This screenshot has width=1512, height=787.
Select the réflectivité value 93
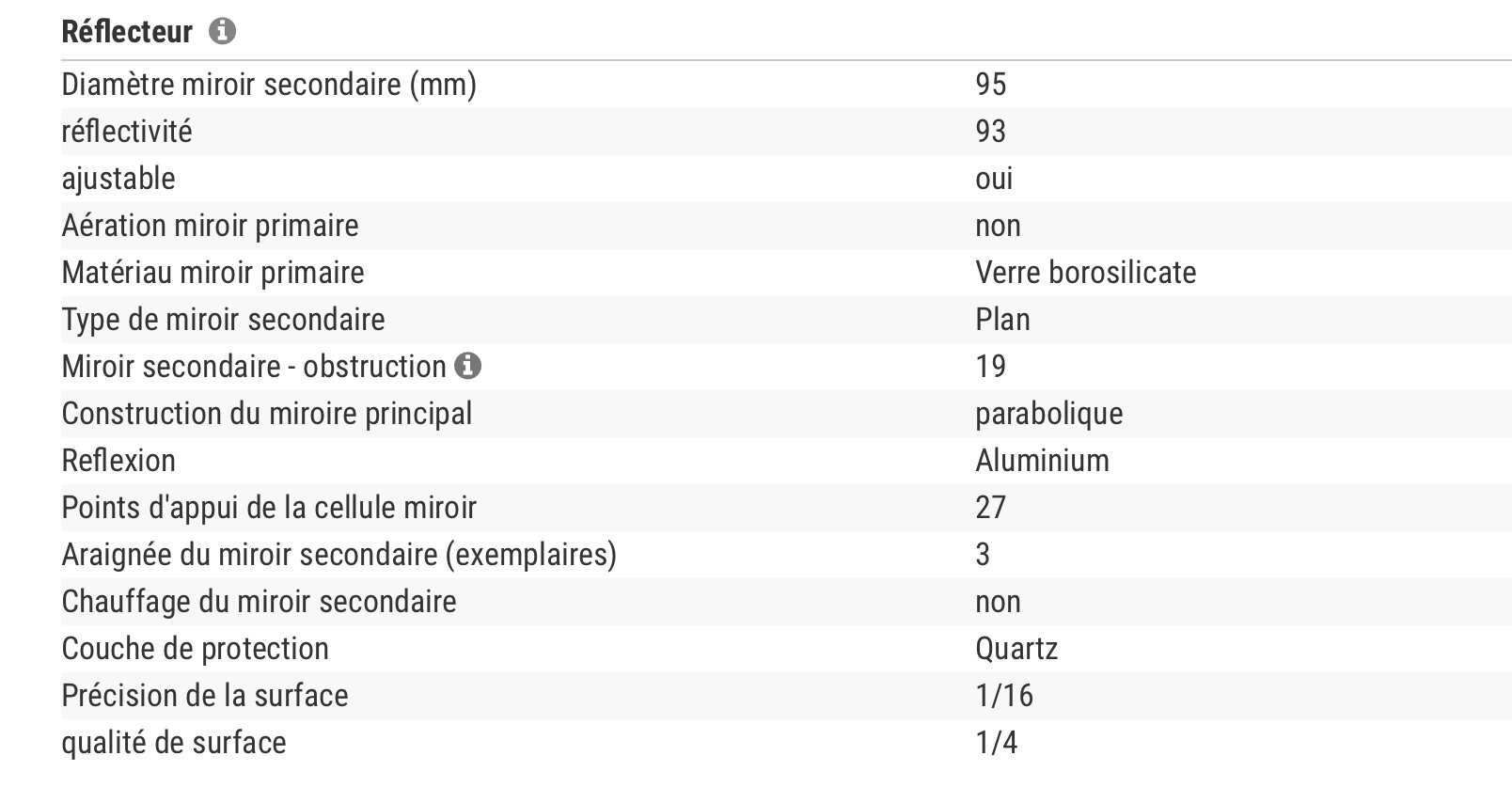pyautogui.click(x=990, y=132)
